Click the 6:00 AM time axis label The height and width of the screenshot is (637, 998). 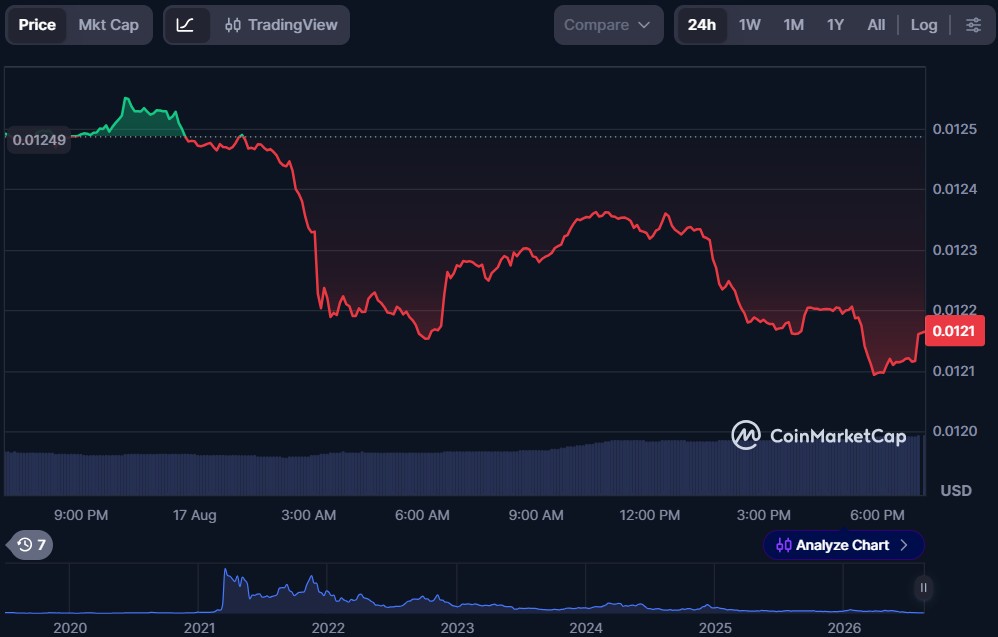(422, 515)
